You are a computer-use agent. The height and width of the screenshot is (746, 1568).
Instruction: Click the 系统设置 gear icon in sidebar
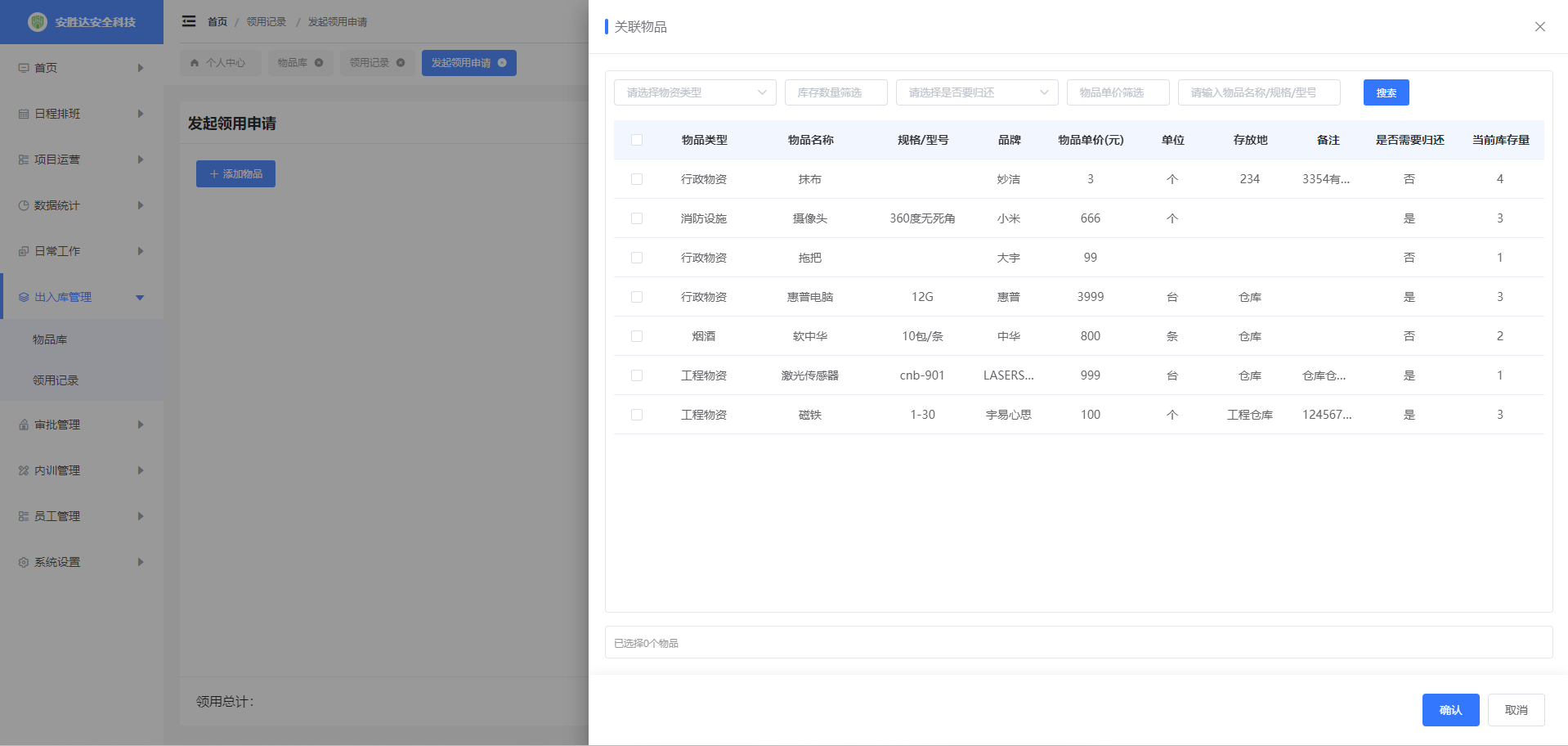coord(24,562)
